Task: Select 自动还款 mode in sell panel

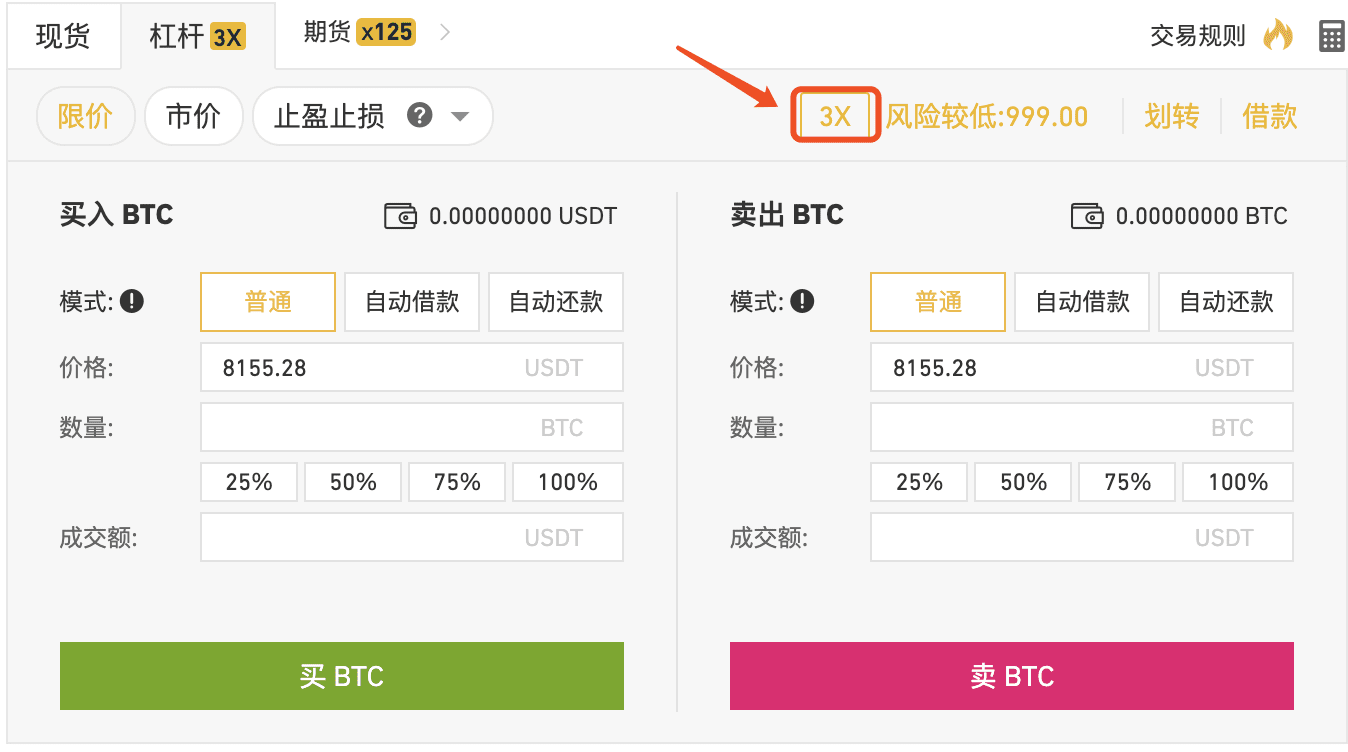Action: [1226, 302]
